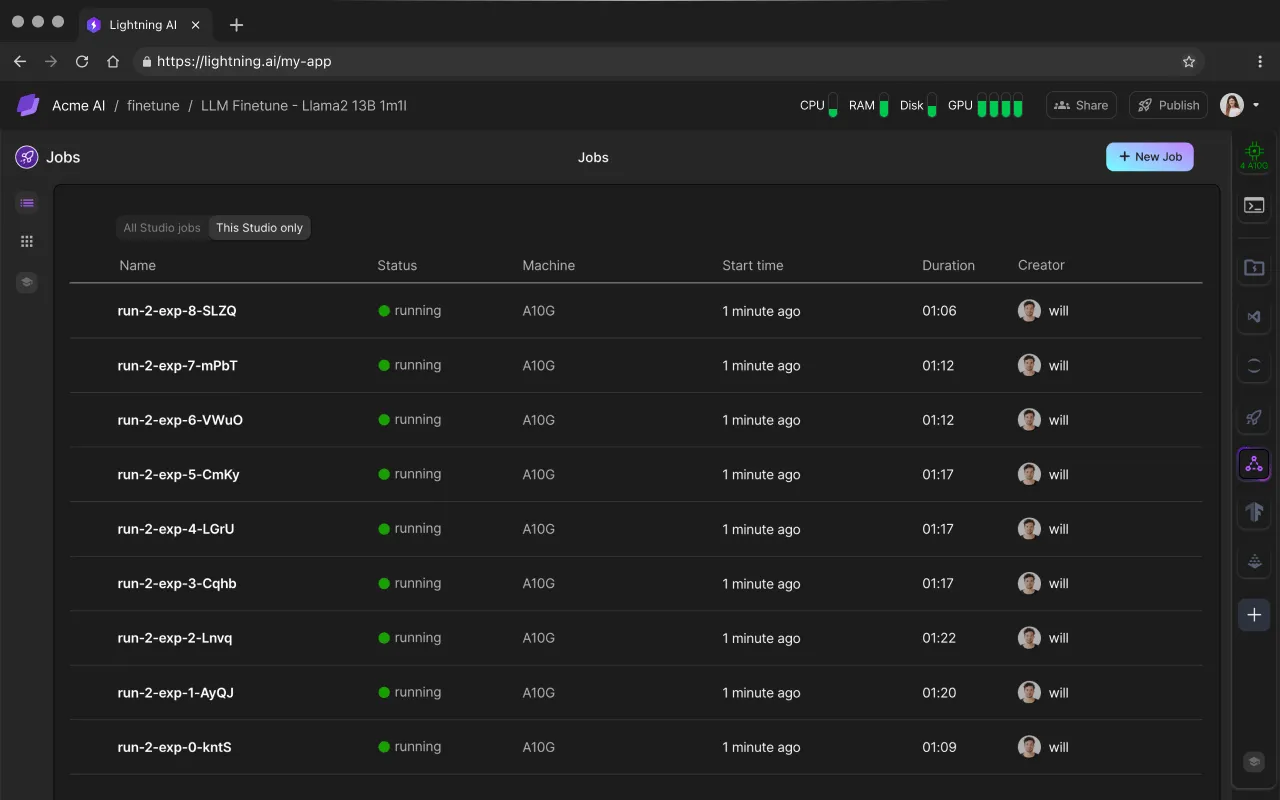Open the finetune breadcrumb link

[153, 105]
